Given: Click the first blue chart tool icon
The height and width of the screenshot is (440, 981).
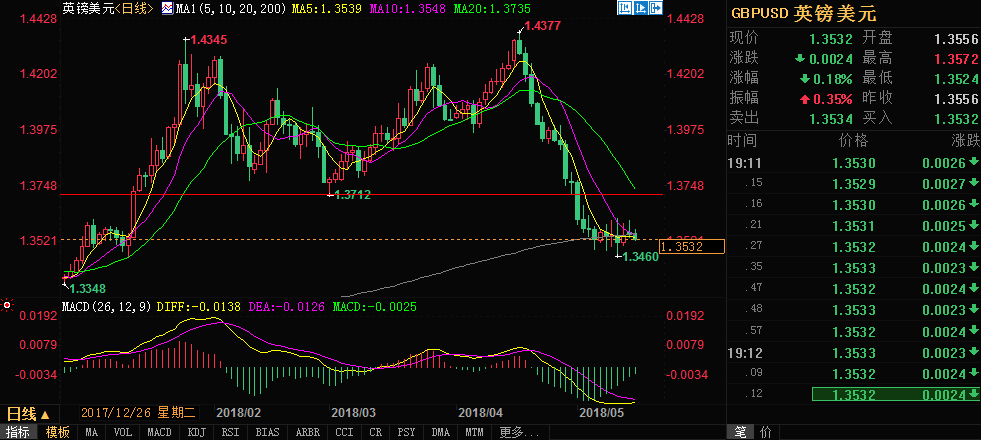Looking at the screenshot, I should 626,9.
